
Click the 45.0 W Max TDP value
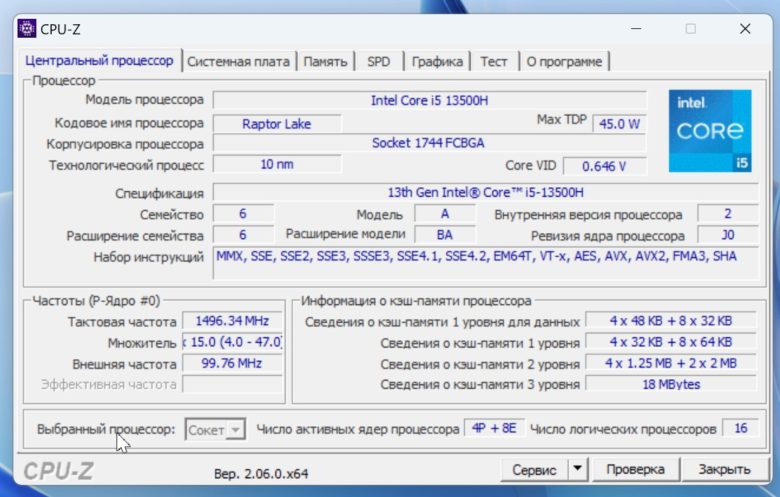(619, 123)
